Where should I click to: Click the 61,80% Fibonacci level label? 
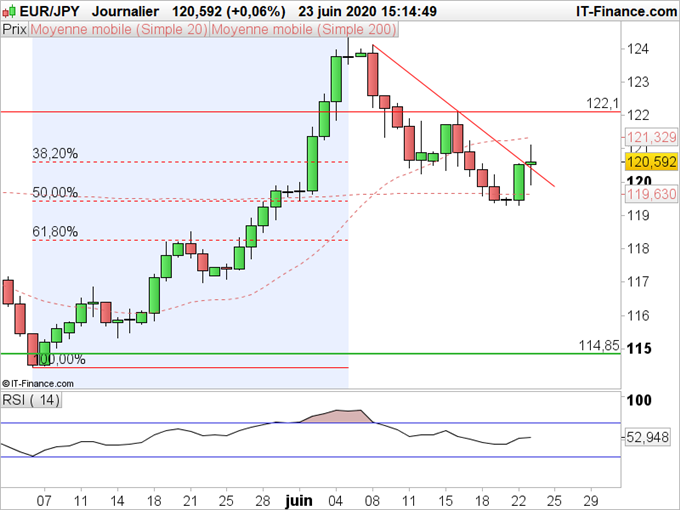55,232
